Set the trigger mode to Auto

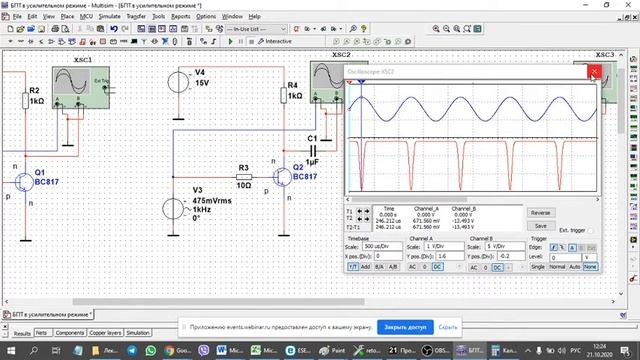[x=575, y=267]
